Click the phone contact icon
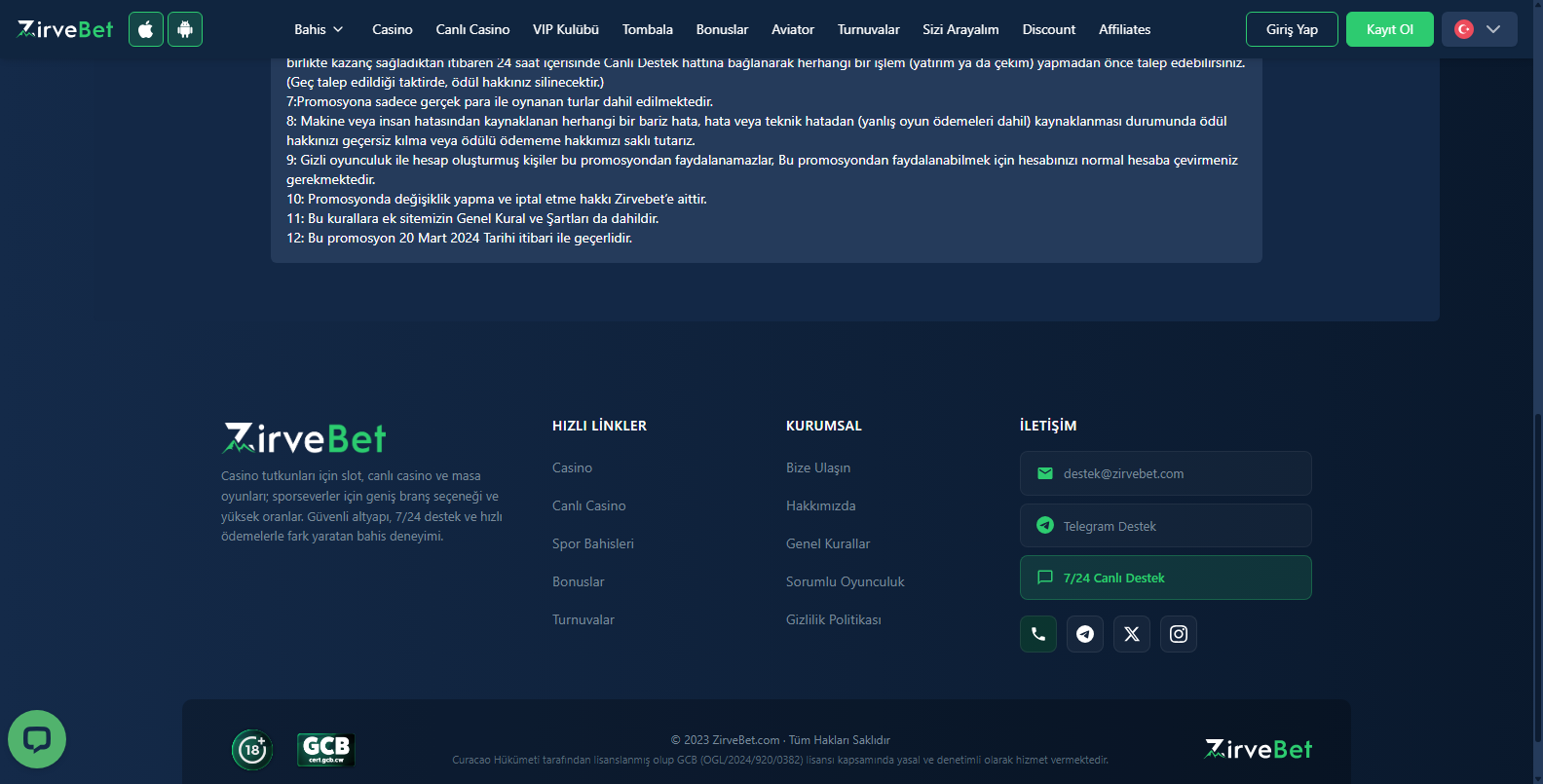The width and height of the screenshot is (1543, 784). click(x=1038, y=634)
